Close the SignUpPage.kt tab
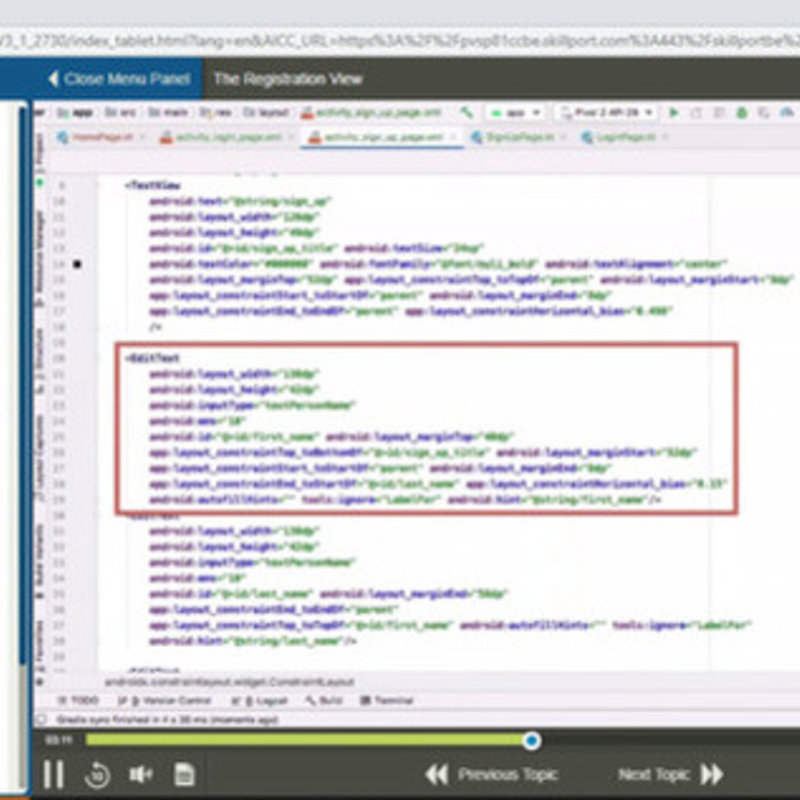800x800 pixels. coord(563,137)
